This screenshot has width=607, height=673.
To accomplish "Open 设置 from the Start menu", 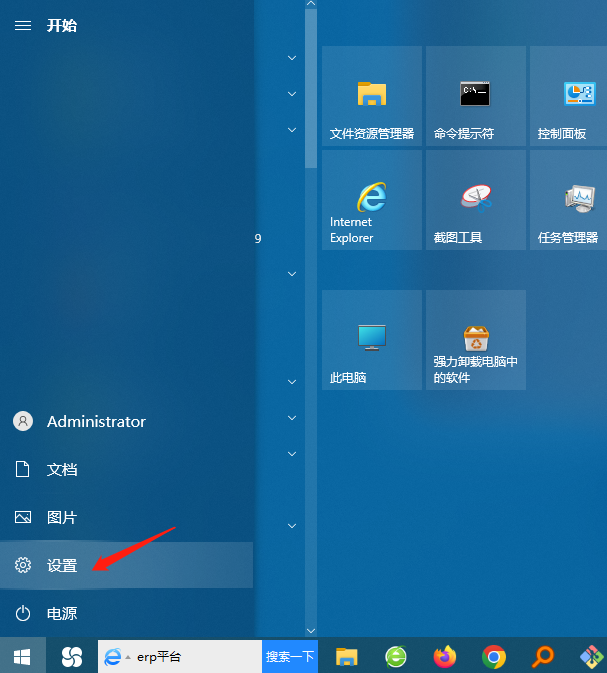I will (62, 566).
